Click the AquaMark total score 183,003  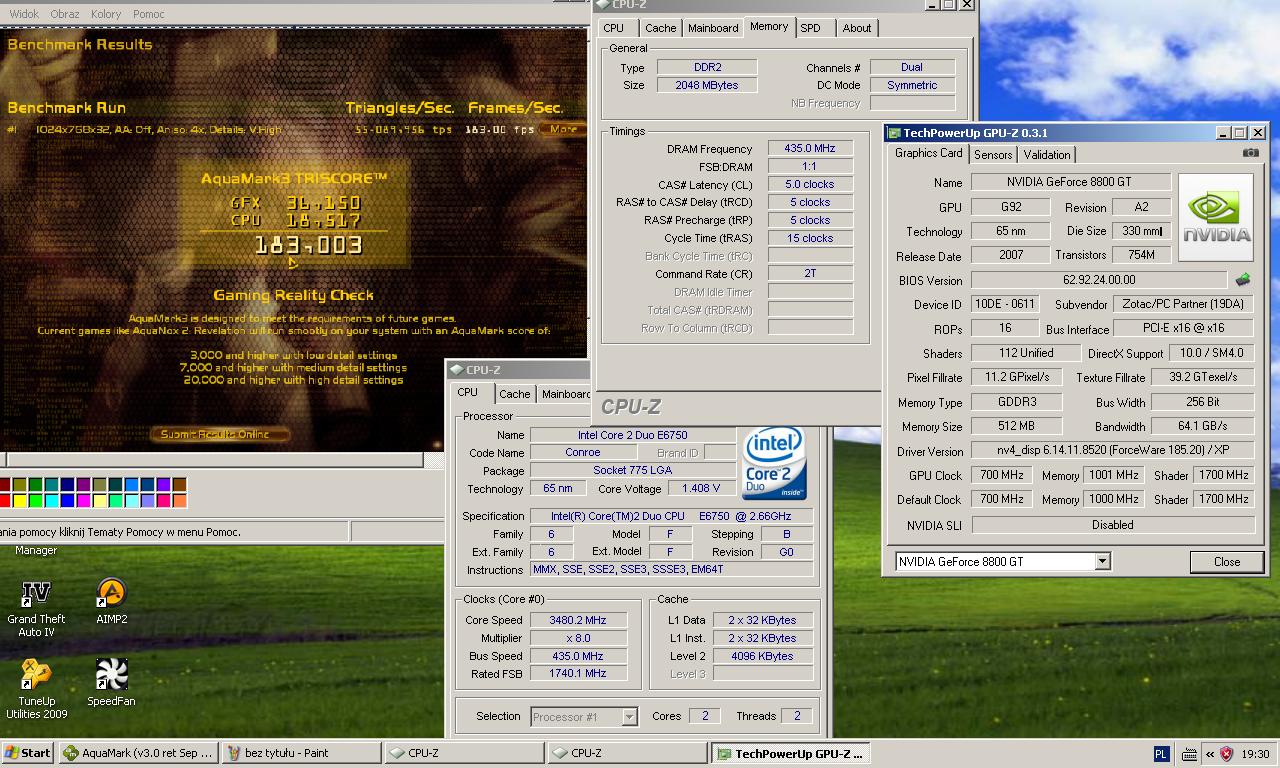click(308, 245)
